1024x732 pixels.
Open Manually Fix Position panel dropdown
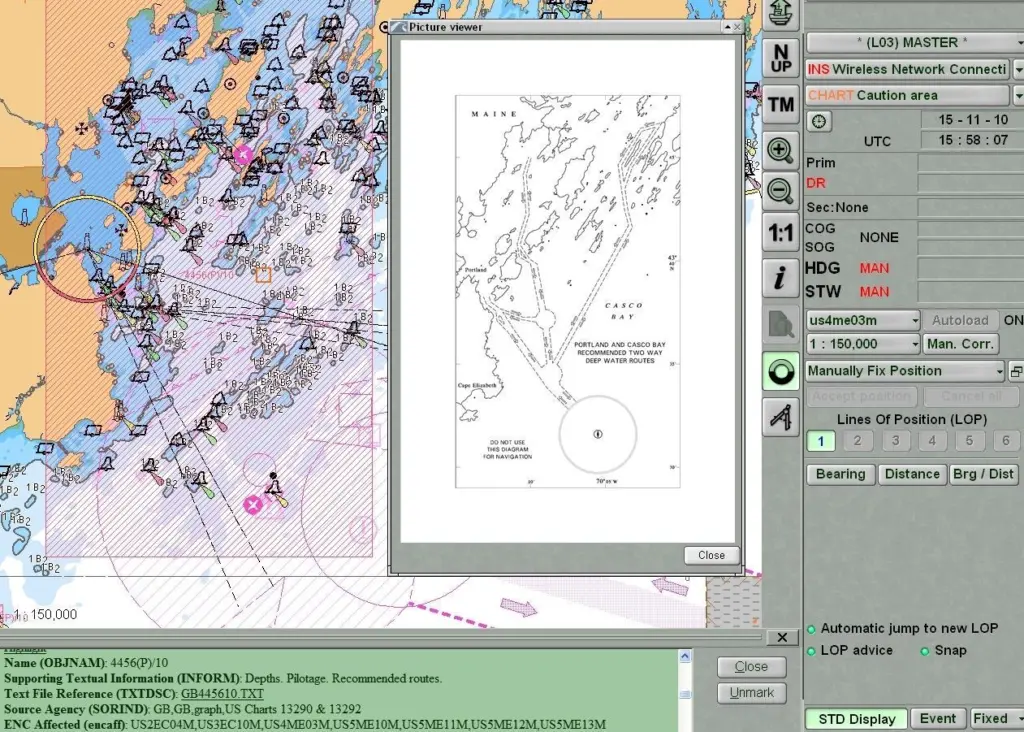point(905,372)
